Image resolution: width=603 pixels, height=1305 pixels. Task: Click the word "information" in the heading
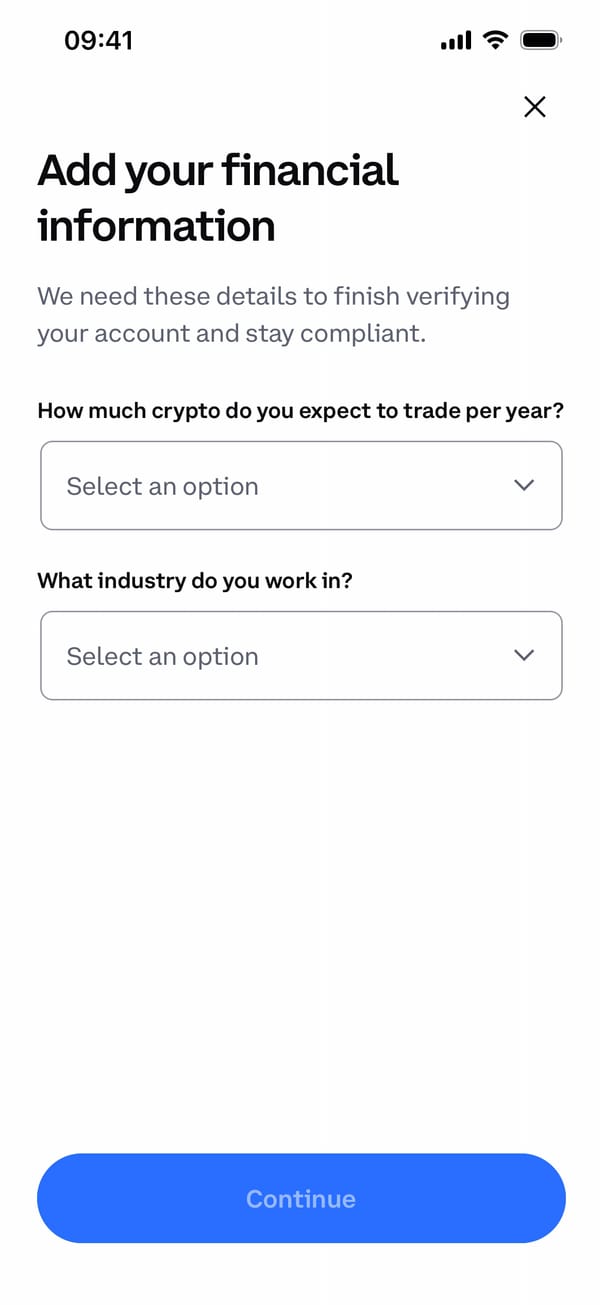pos(156,226)
